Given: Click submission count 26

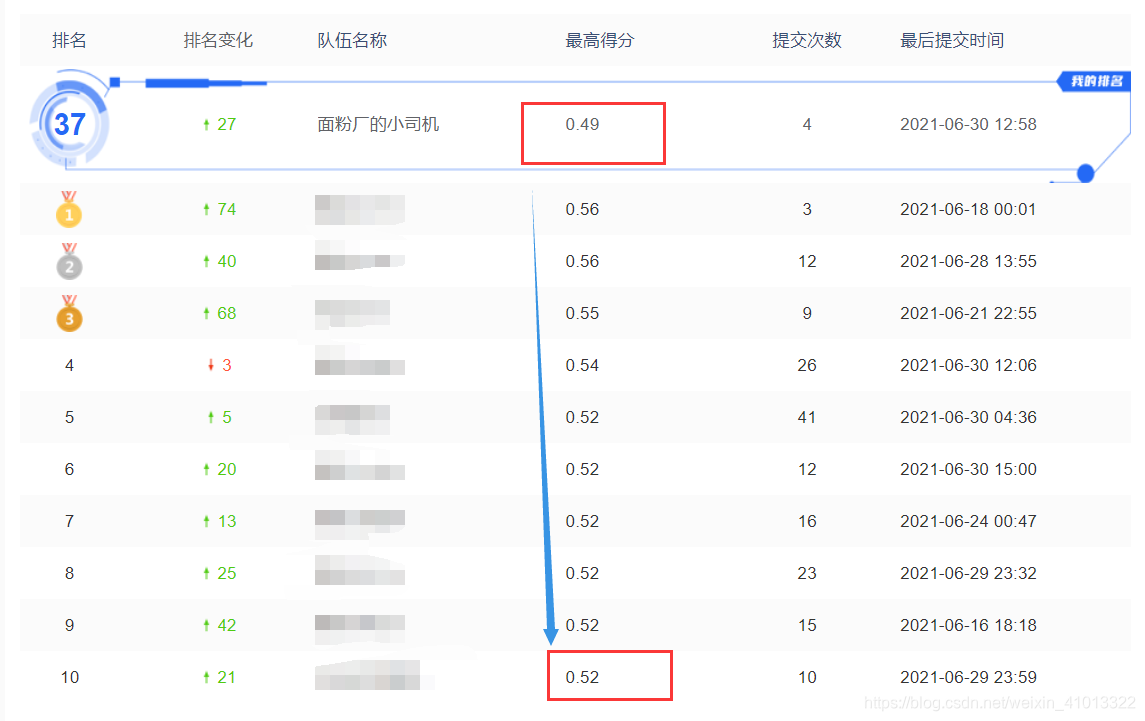Looking at the screenshot, I should 807,365.
